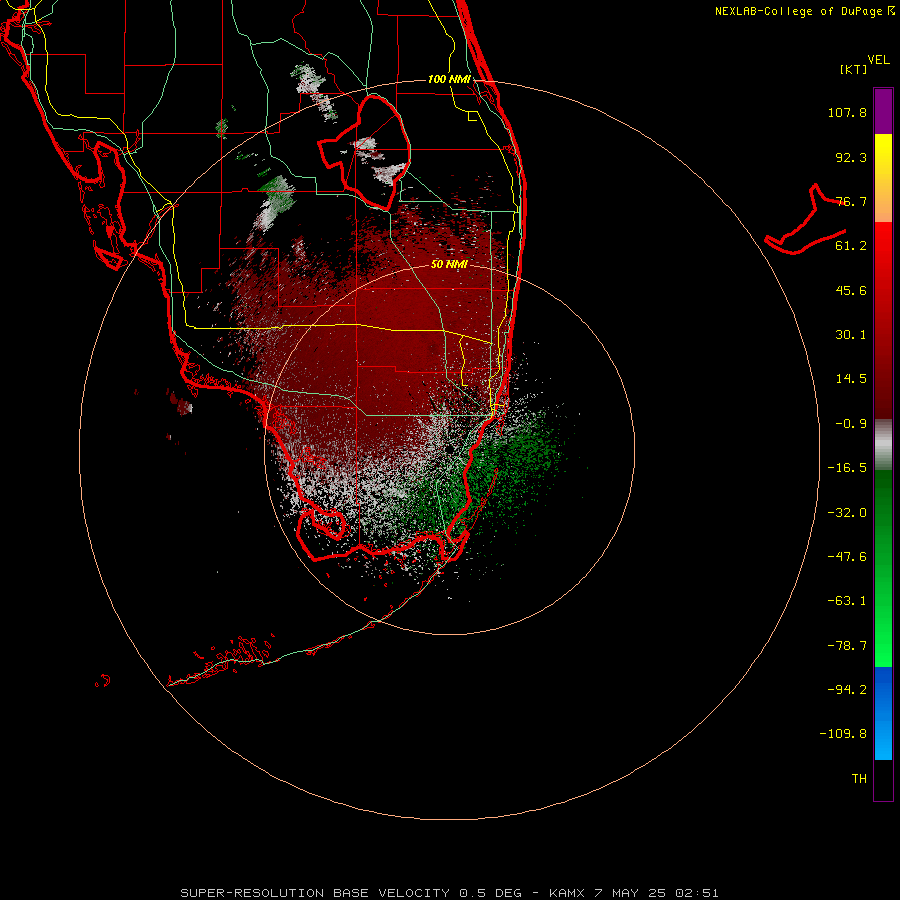Click the NEXLAB-College of DuPage credit text

798,11
